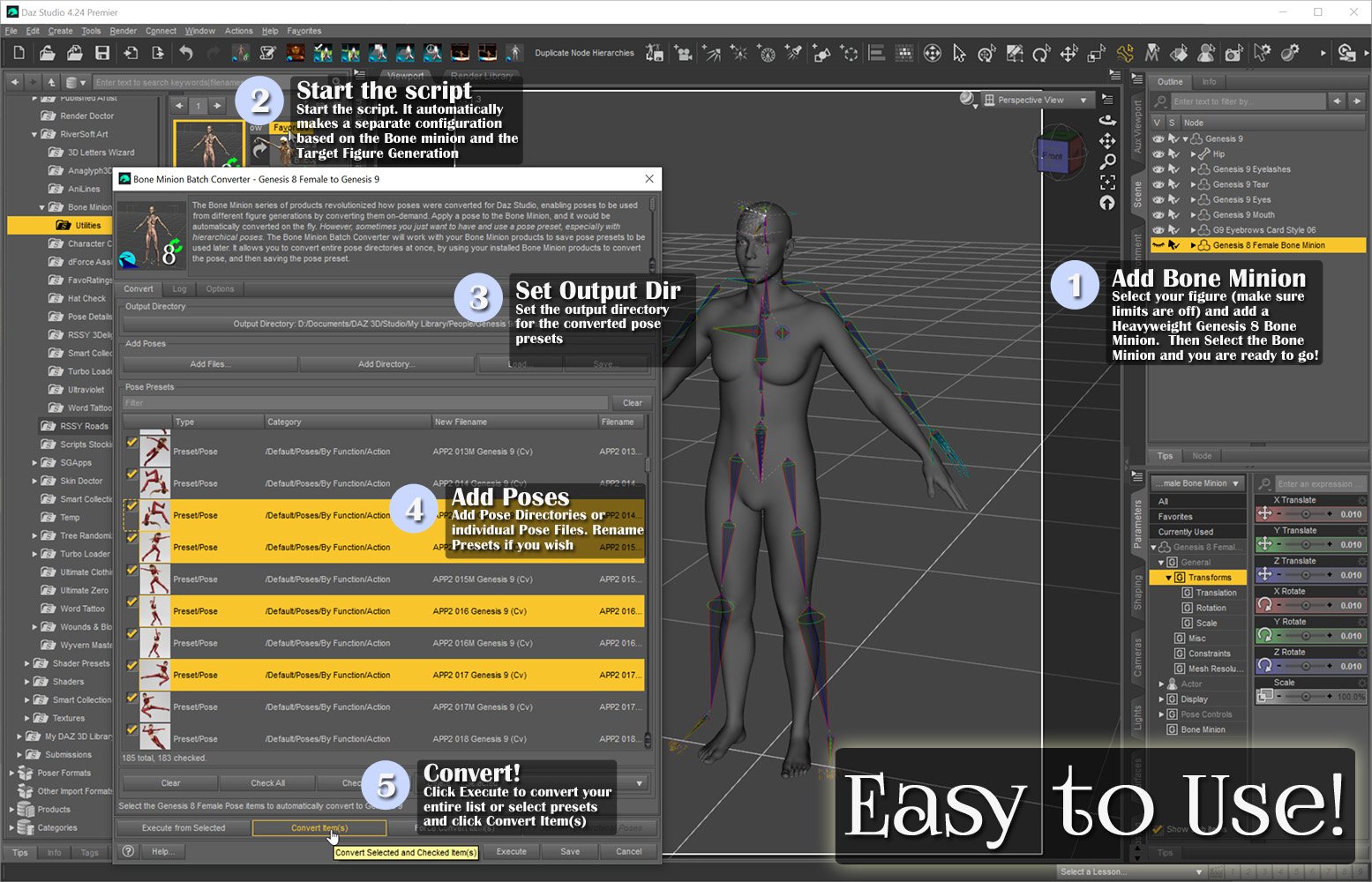Expand the Shader Presets folder
Screen dimensions: 1372x882
pos(26,663)
